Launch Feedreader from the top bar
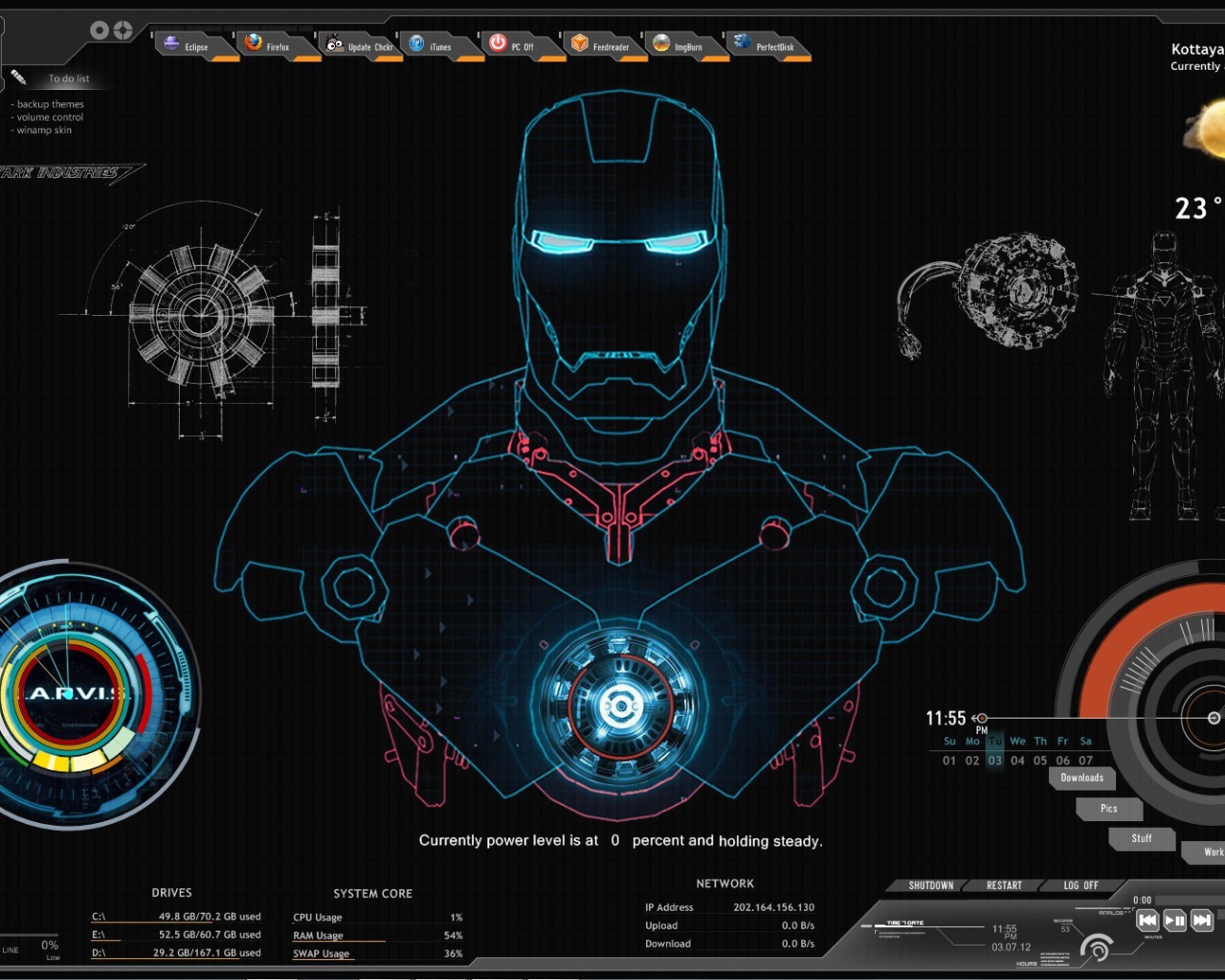 [x=580, y=43]
